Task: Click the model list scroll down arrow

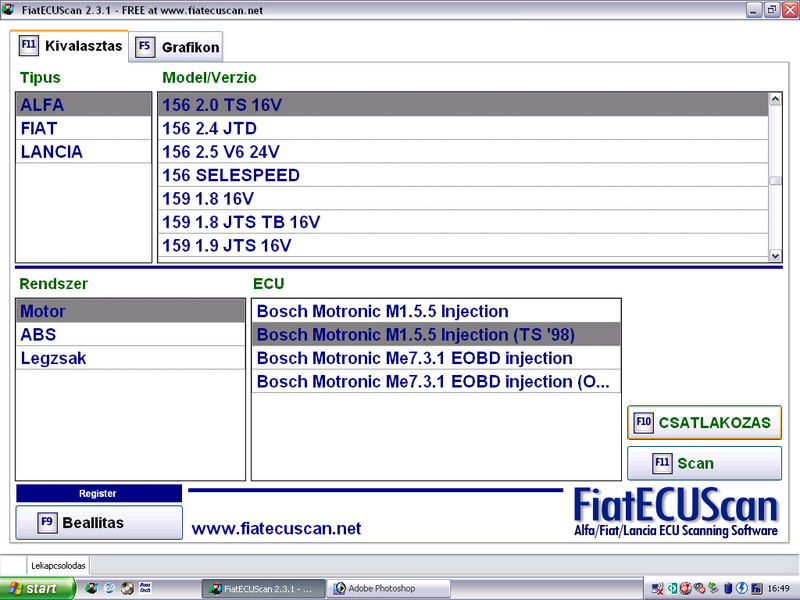Action: (775, 256)
